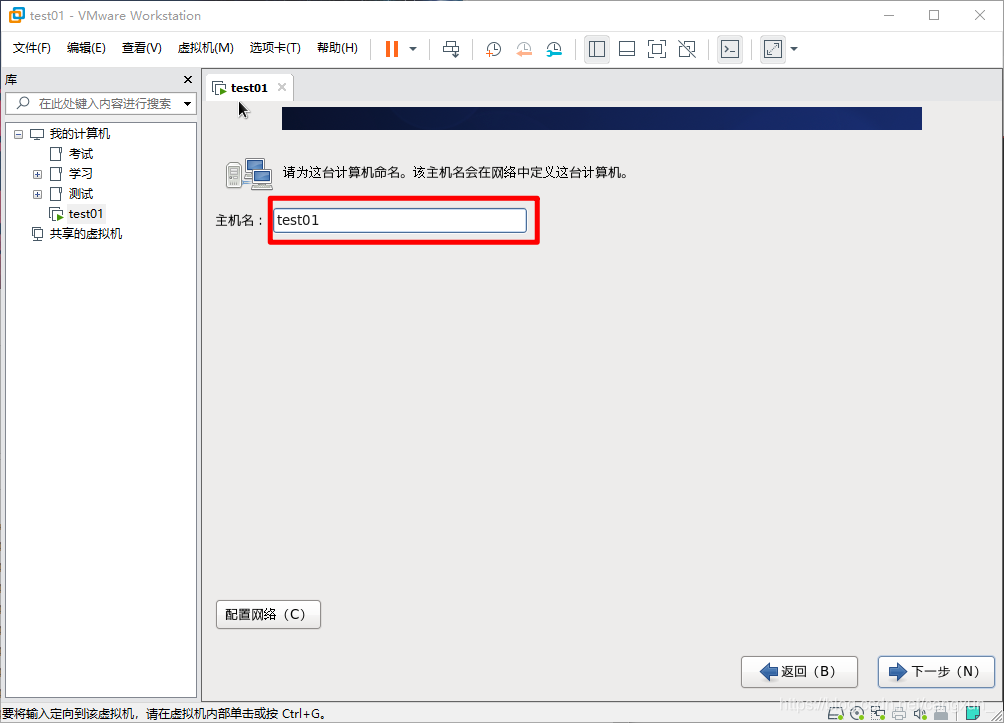Click the Ctrl+G hint in status bar
Image resolution: width=1004 pixels, height=723 pixels.
pyautogui.click(x=304, y=713)
